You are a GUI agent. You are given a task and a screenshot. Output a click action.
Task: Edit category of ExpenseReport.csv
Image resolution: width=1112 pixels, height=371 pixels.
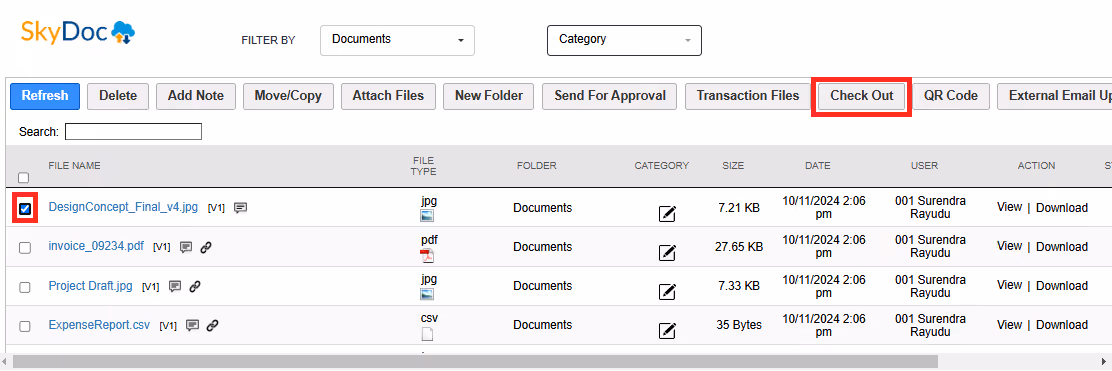point(667,330)
